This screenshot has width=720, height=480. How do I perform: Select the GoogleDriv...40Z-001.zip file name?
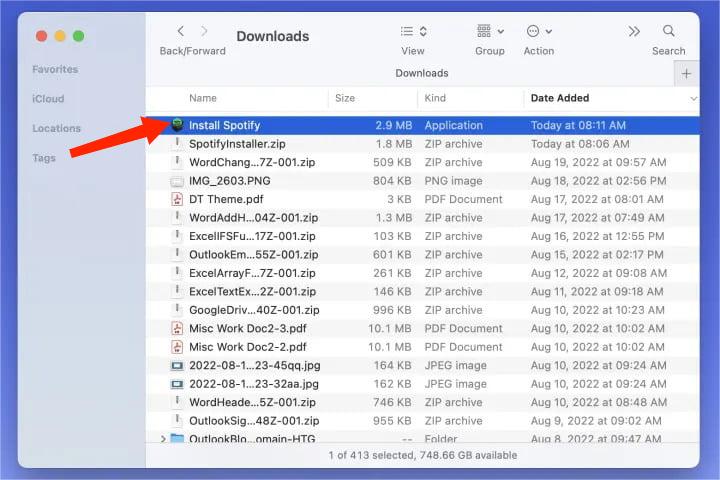point(254,310)
